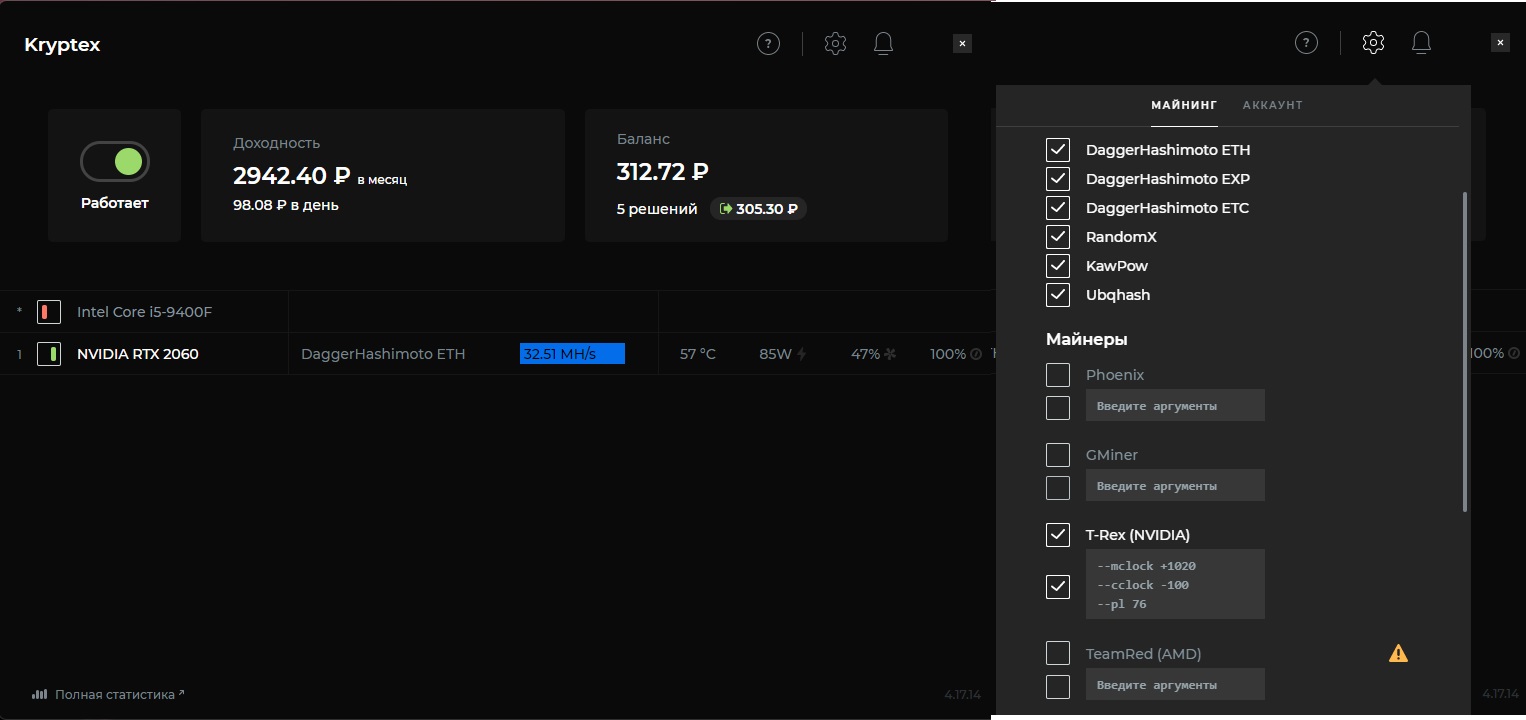Open the Полная статистика link
The width and height of the screenshot is (1526, 720).
(x=119, y=694)
